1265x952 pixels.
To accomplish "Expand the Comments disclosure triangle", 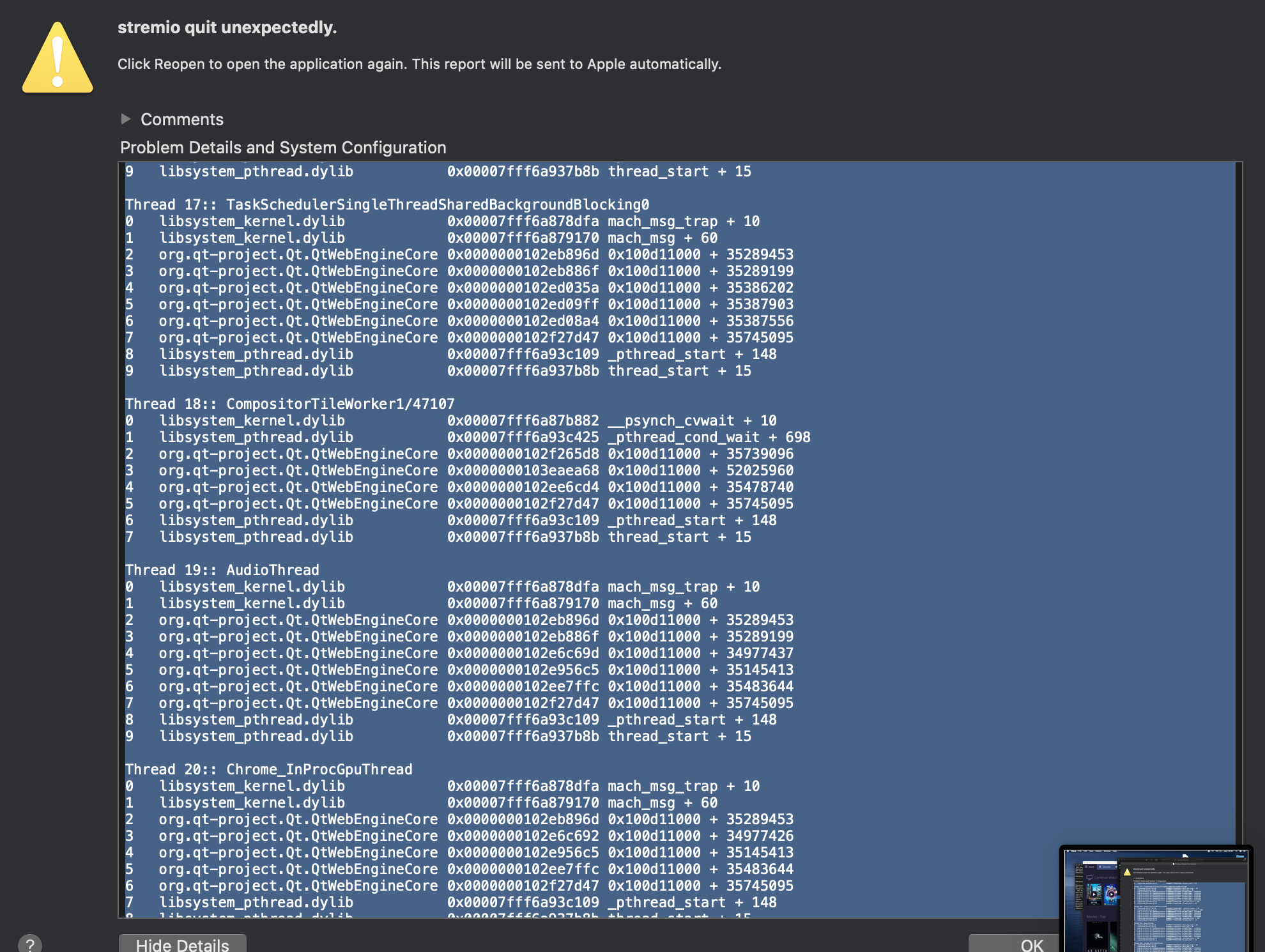I will click(x=126, y=119).
